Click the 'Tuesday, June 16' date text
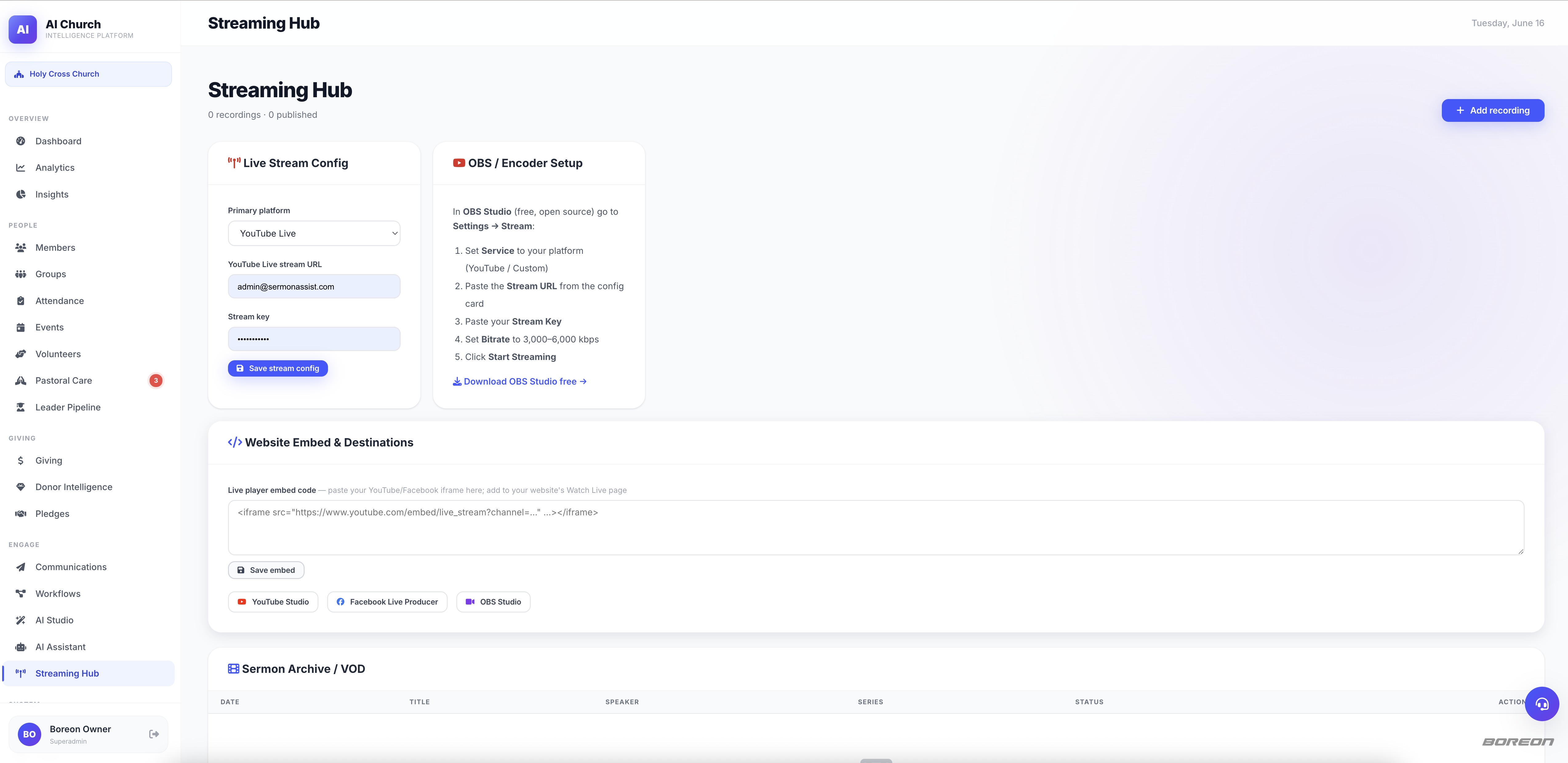This screenshot has width=1568, height=763. (x=1508, y=23)
